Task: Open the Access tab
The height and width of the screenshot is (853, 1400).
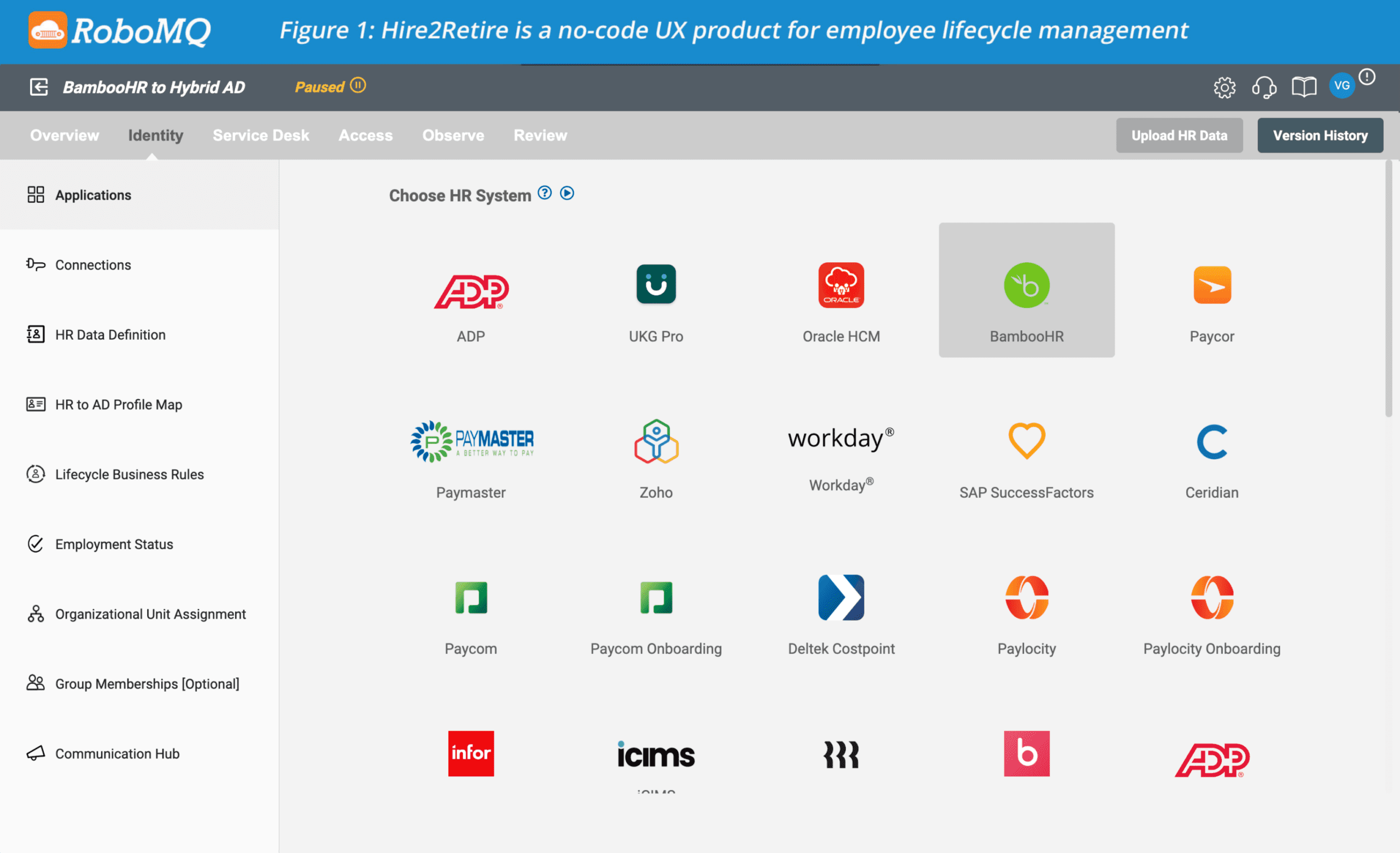Action: pos(365,135)
